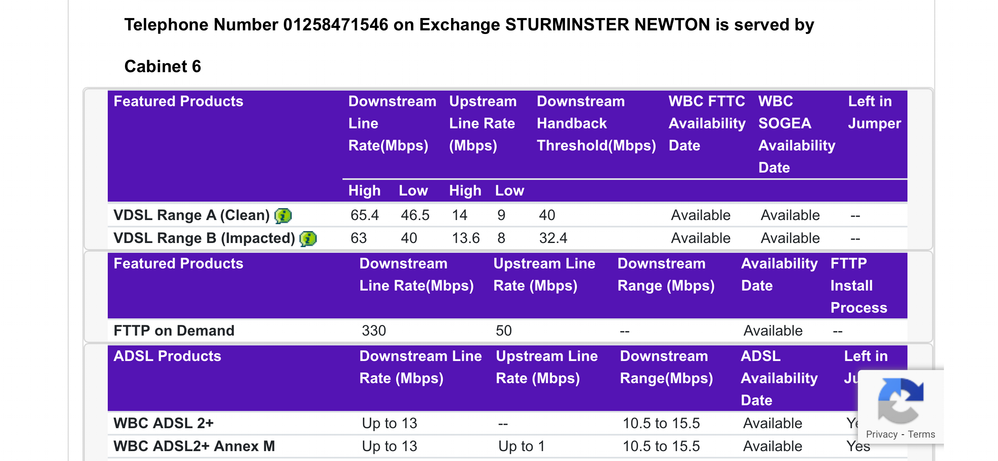The image size is (998, 461).
Task: Click the 330 downstream rate for FTTP
Action: coord(373,331)
